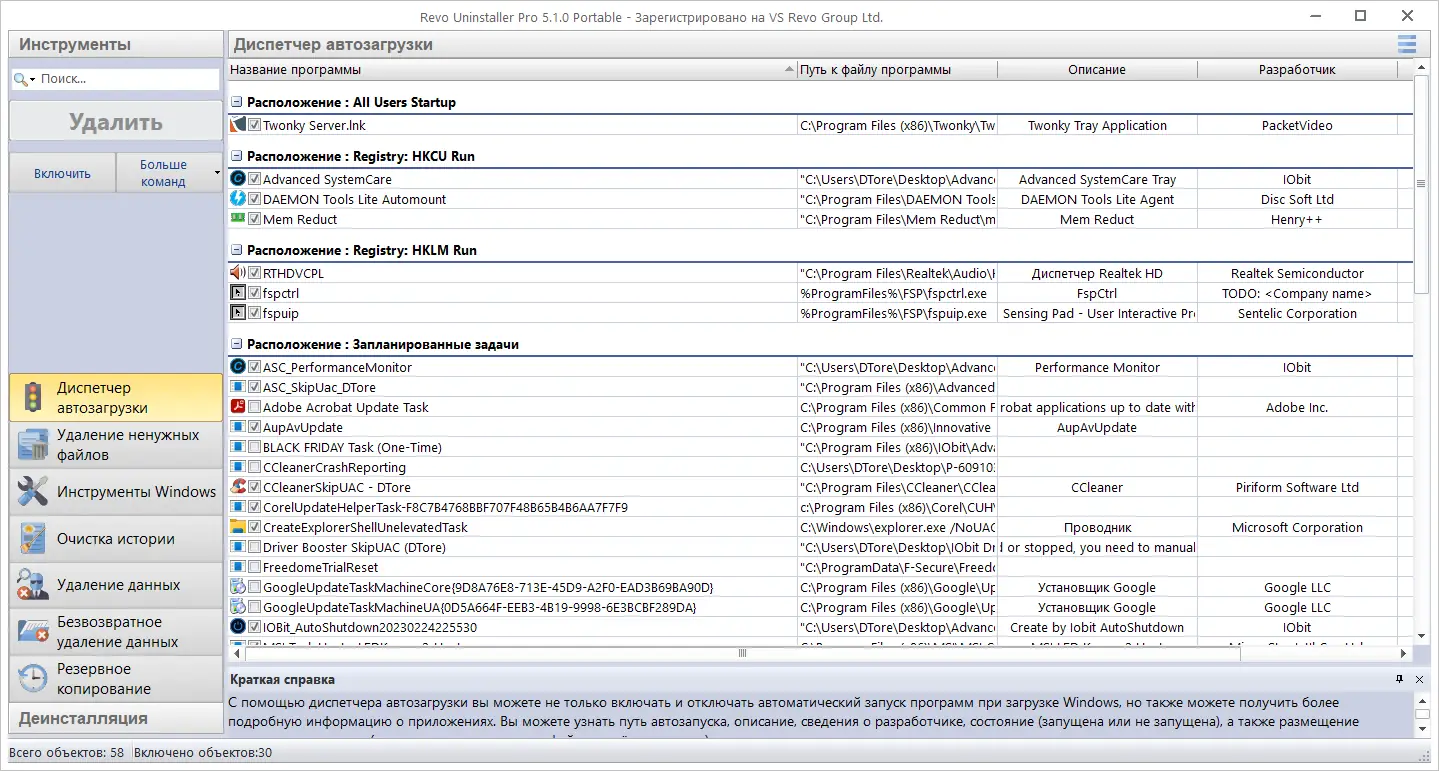Click the Всего объектов: 58 status text
This screenshot has height=771, width=1439.
coord(67,752)
